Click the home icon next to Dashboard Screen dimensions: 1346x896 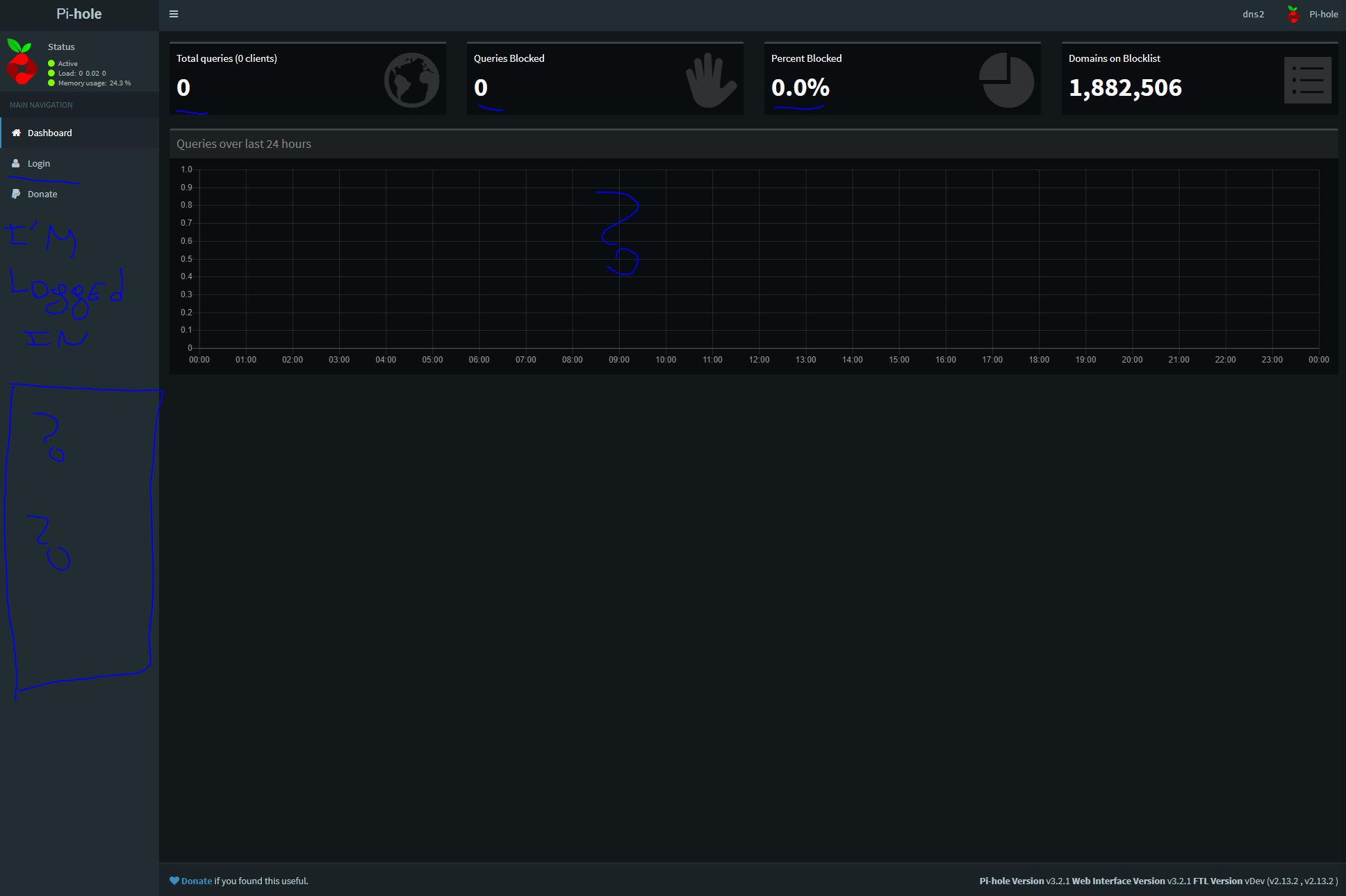pos(16,132)
